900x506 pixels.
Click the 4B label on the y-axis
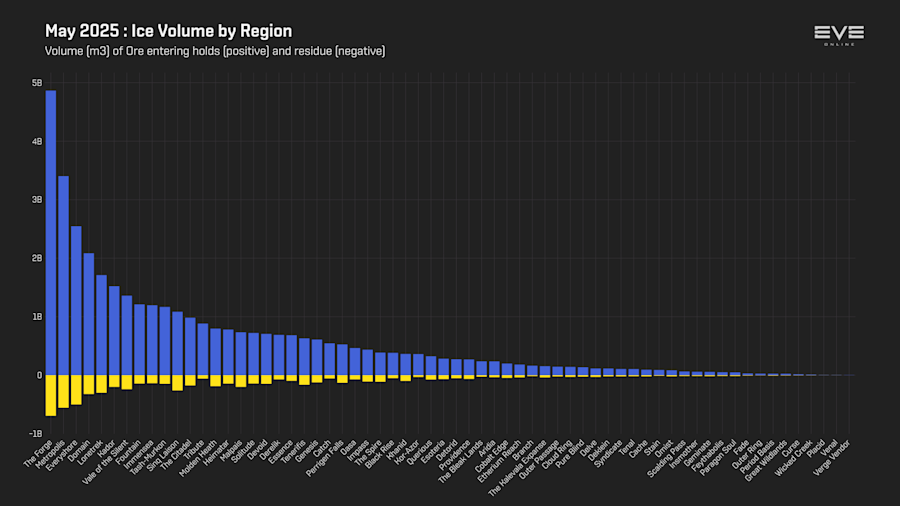[x=37, y=142]
